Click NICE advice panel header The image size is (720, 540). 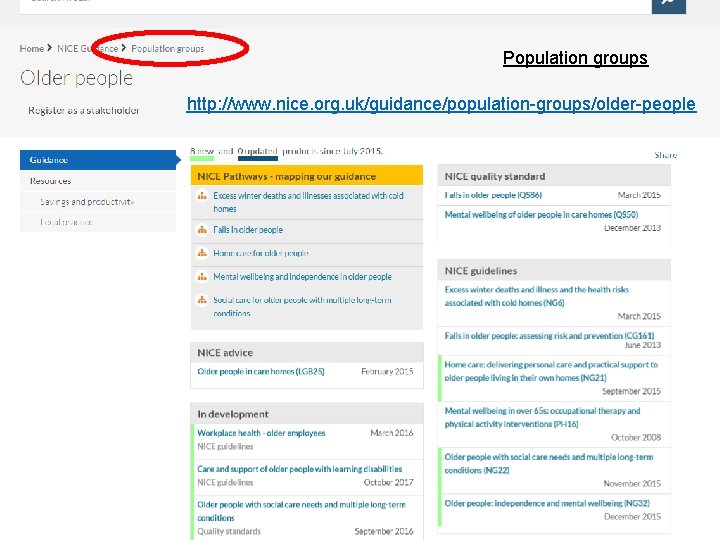pyautogui.click(x=307, y=353)
